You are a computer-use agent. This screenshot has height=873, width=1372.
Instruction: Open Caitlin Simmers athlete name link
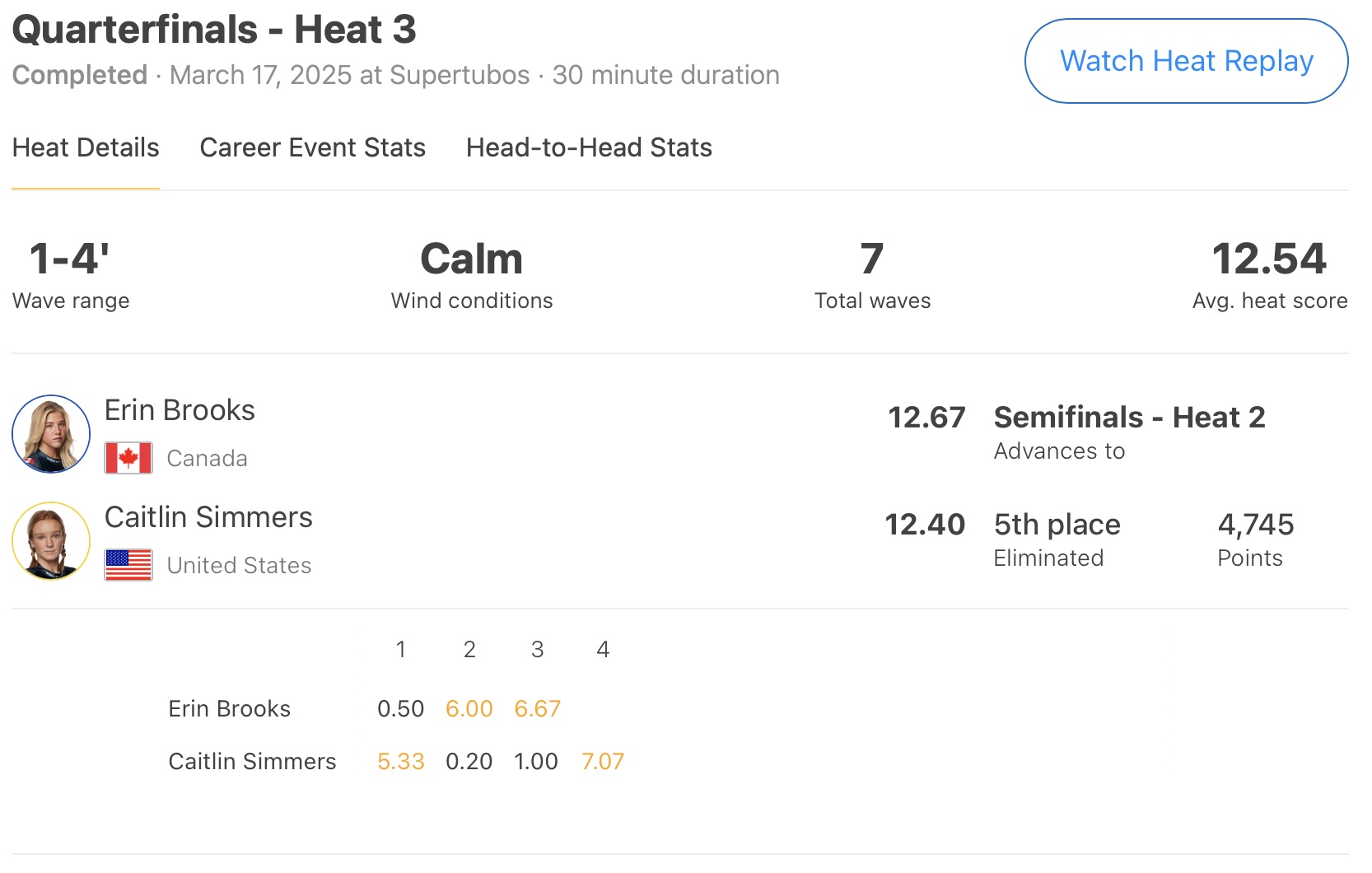[x=208, y=517]
